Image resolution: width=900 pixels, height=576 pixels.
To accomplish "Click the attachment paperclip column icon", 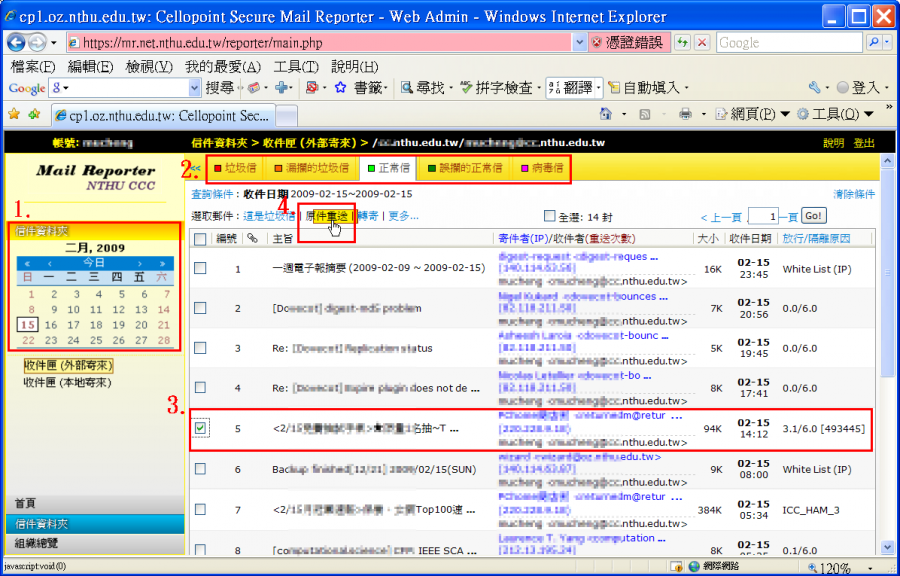I will [x=253, y=238].
